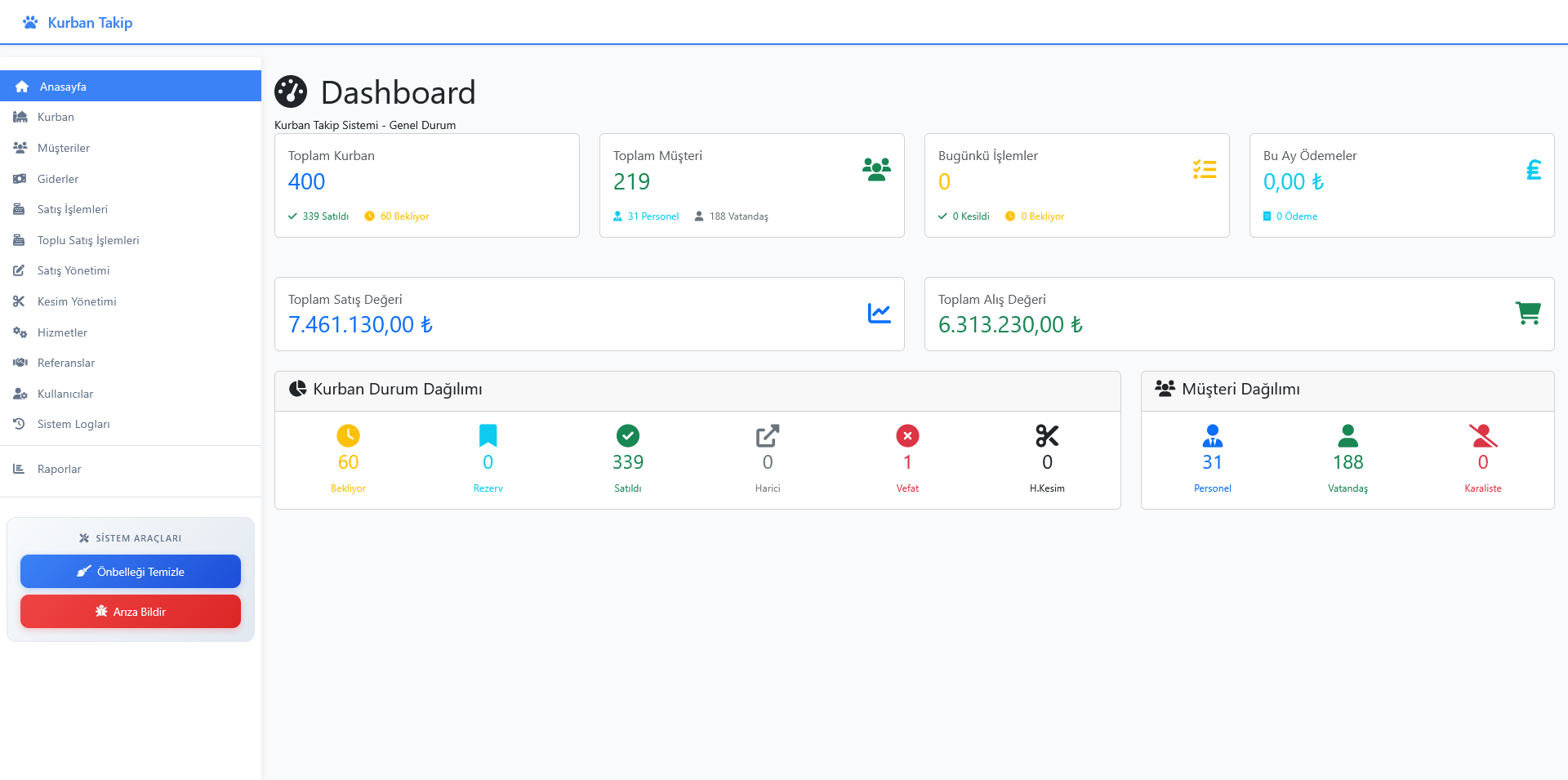This screenshot has height=780, width=1568.
Task: Click the red Vefat cross icon
Action: (x=907, y=436)
